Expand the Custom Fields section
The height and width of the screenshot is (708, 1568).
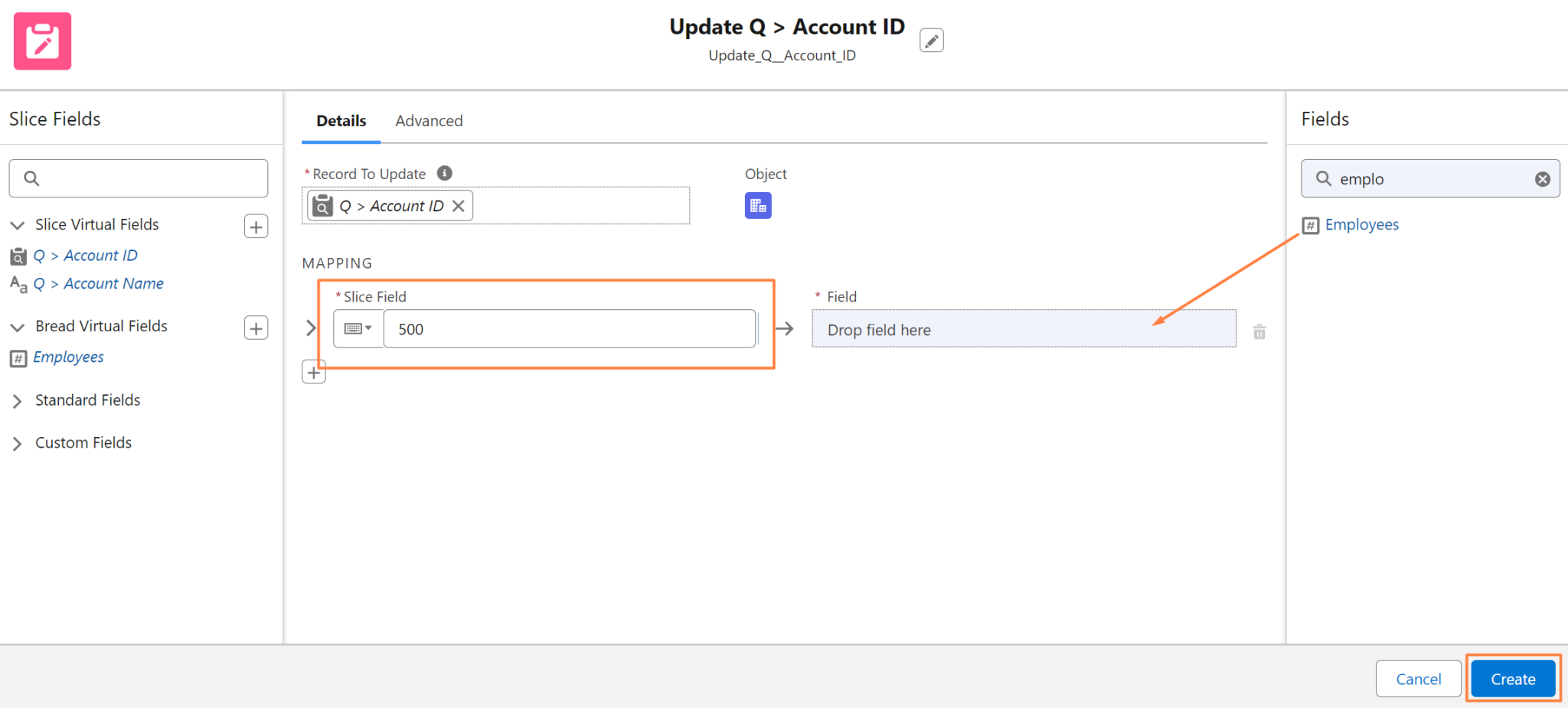[18, 442]
